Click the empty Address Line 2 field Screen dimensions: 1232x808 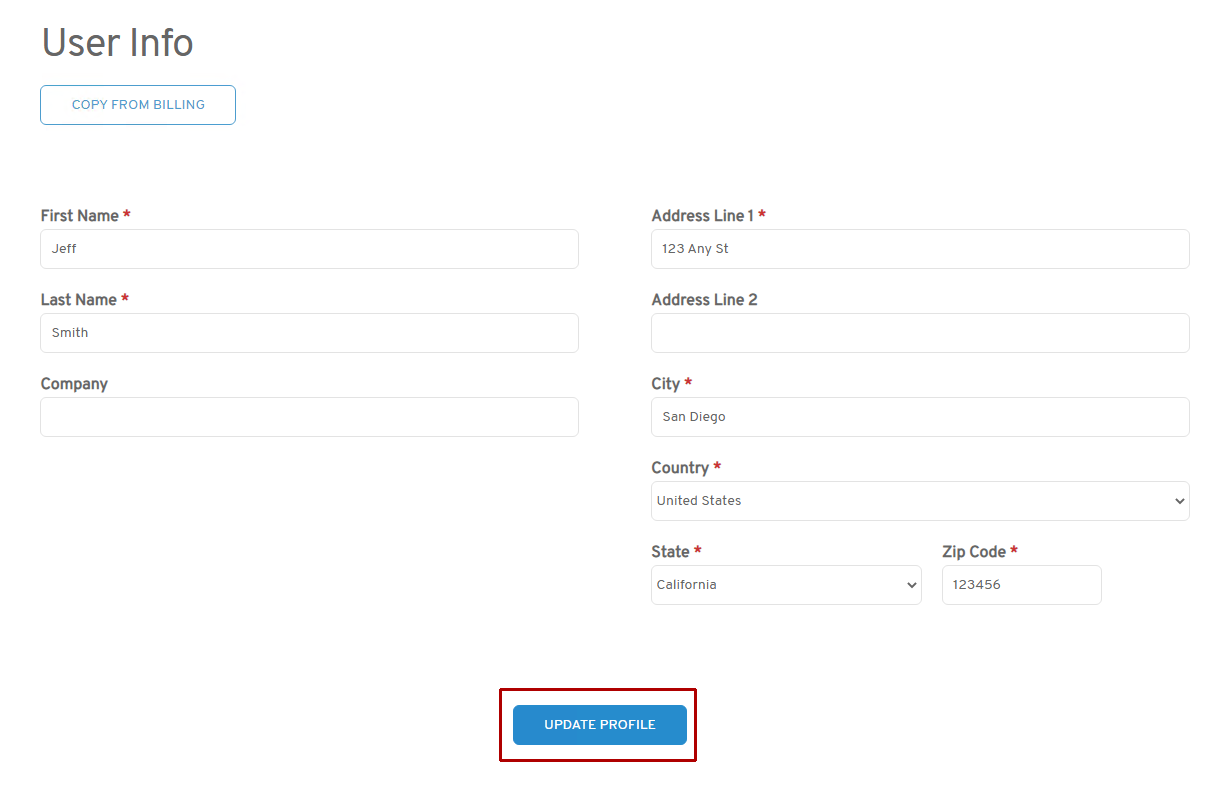coord(919,333)
